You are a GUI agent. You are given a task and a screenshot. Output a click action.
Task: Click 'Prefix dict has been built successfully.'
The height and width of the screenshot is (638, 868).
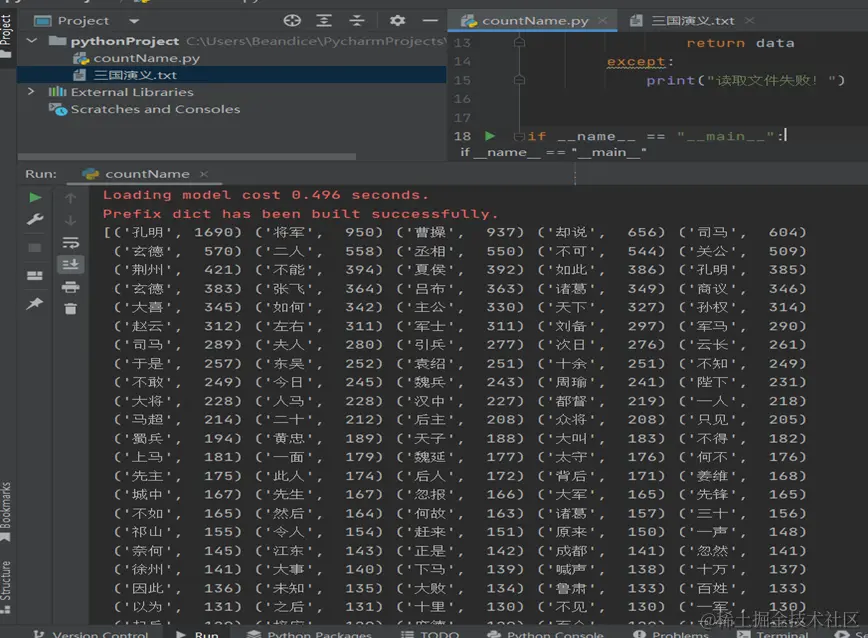coord(301,214)
